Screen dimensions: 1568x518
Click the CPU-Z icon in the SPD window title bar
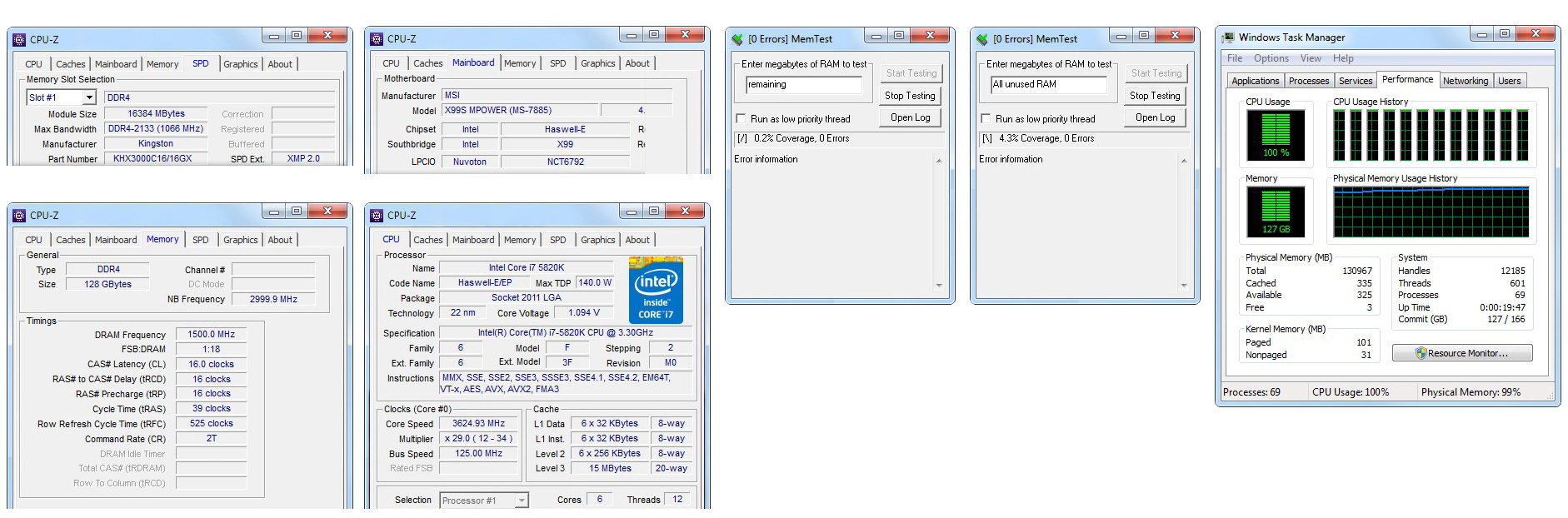point(19,39)
